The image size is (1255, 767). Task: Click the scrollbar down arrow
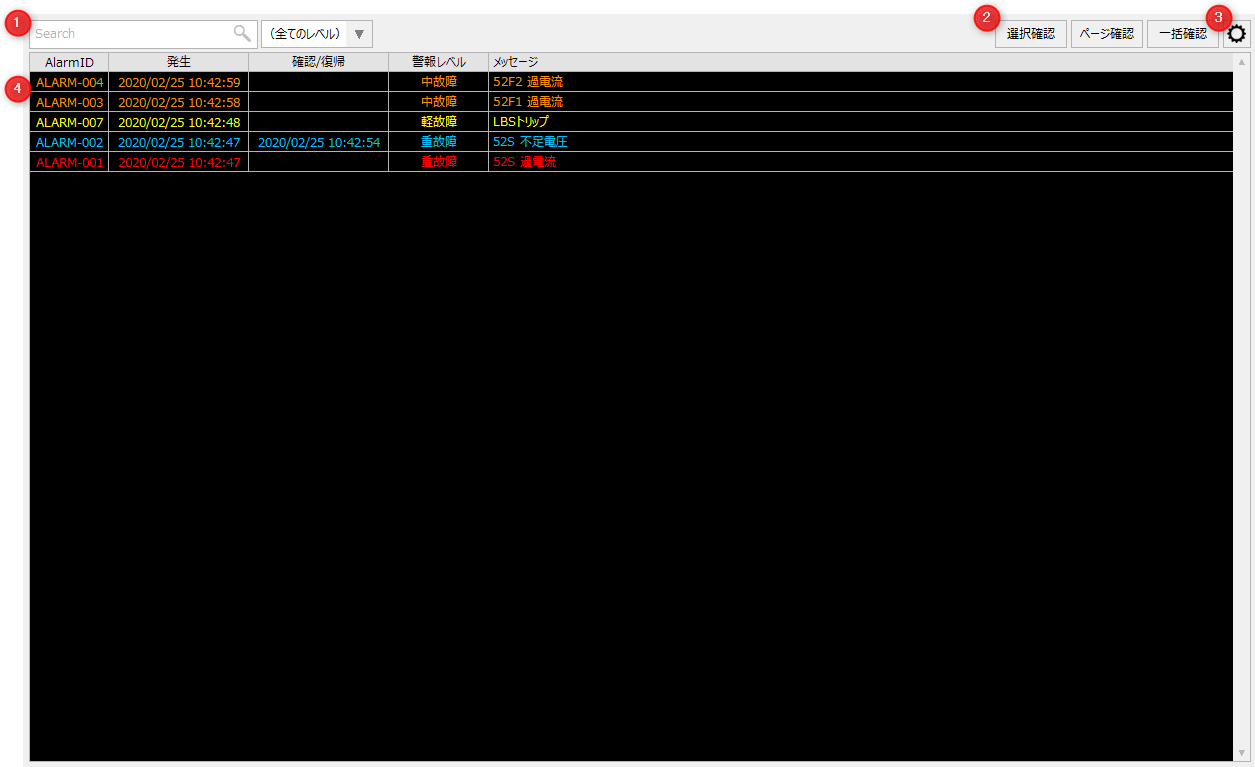(x=1242, y=752)
